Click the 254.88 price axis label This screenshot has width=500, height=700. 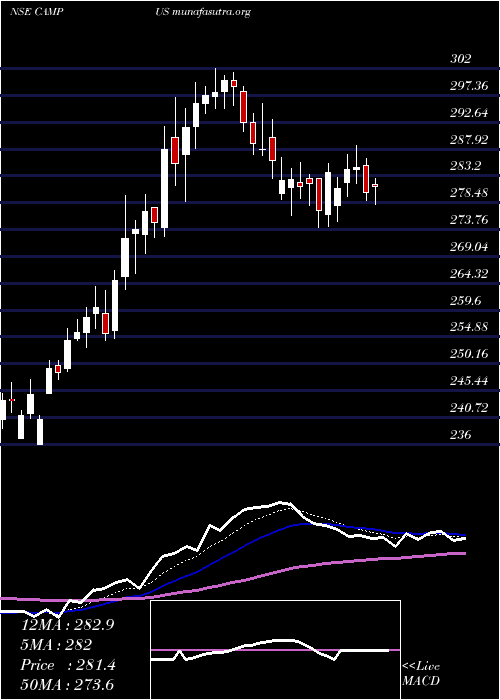(469, 327)
